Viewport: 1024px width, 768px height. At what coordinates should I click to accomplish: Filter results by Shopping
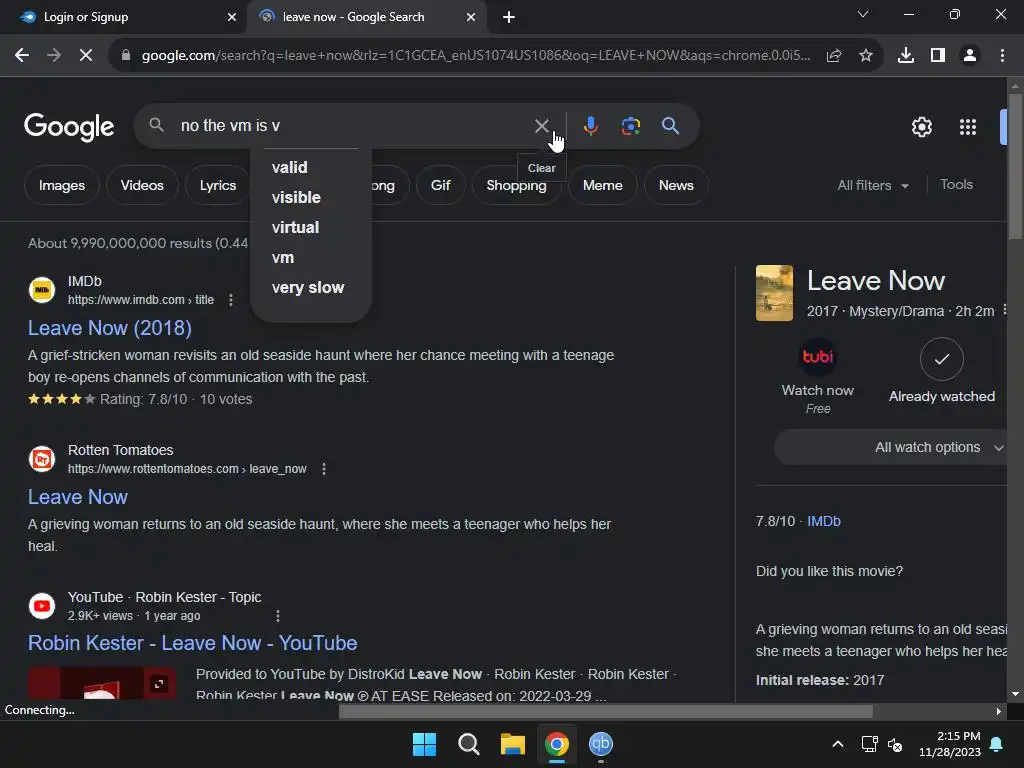tap(516, 185)
